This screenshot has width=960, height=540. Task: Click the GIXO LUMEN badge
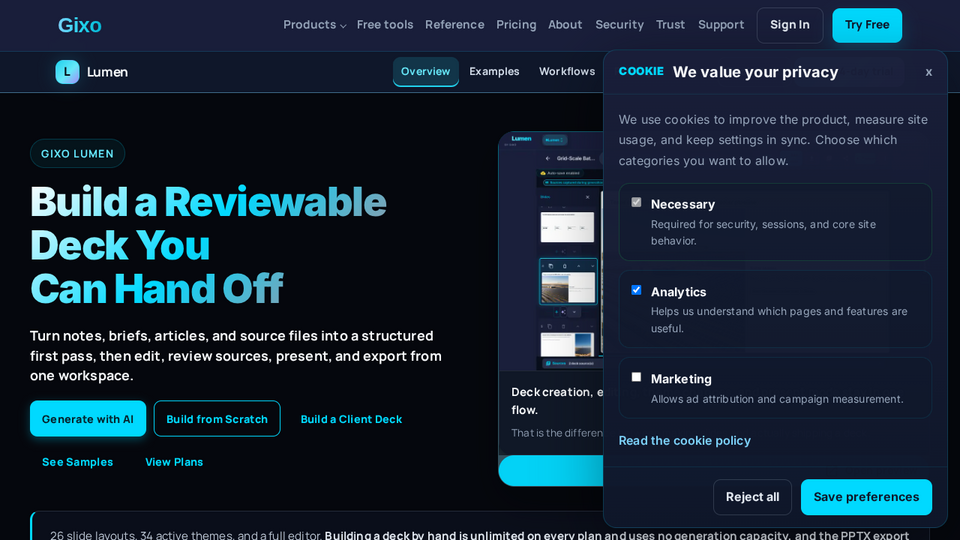(77, 154)
